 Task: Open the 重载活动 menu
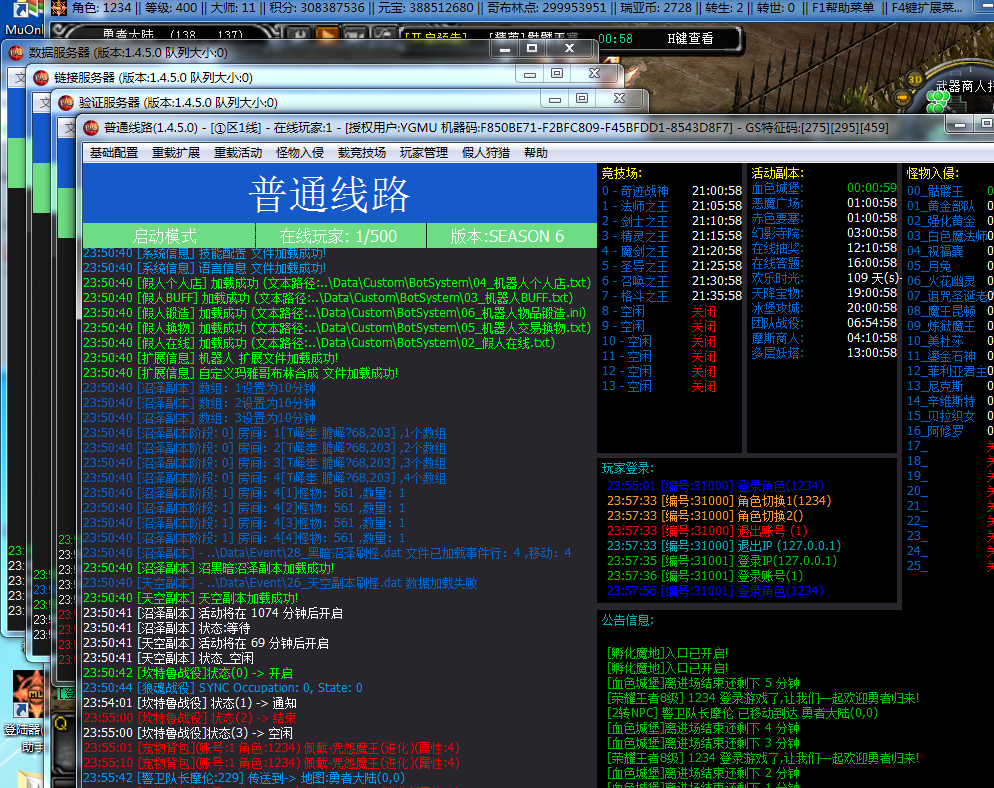click(238, 153)
